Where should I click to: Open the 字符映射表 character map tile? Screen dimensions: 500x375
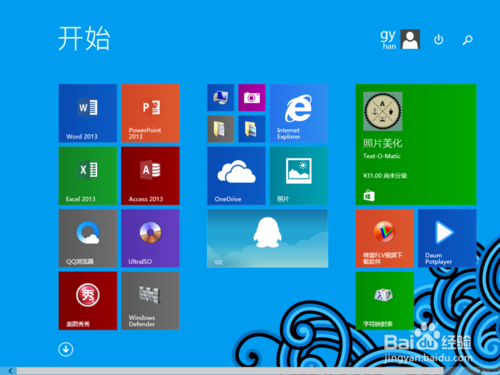[385, 301]
